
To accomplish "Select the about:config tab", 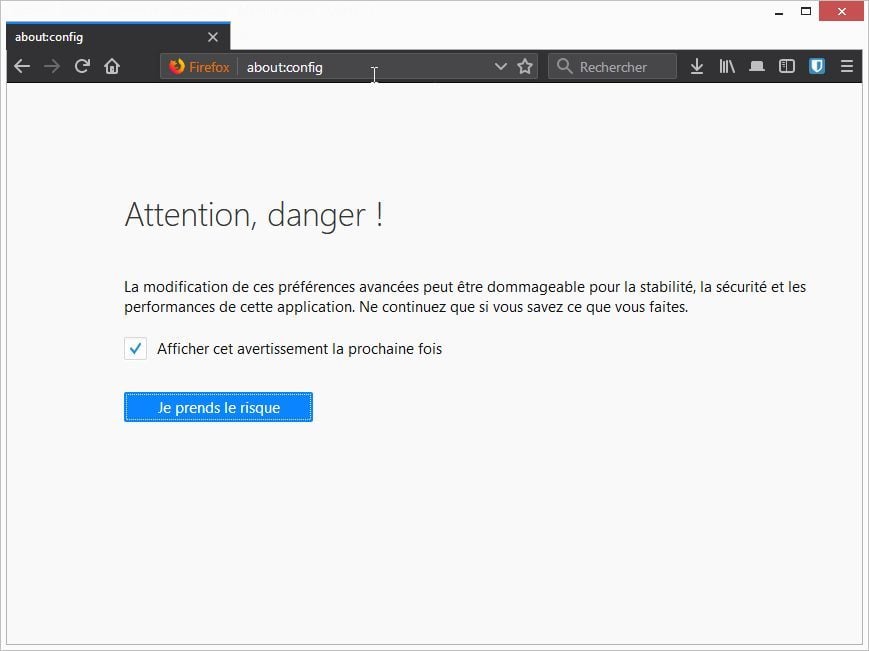I will click(118, 37).
